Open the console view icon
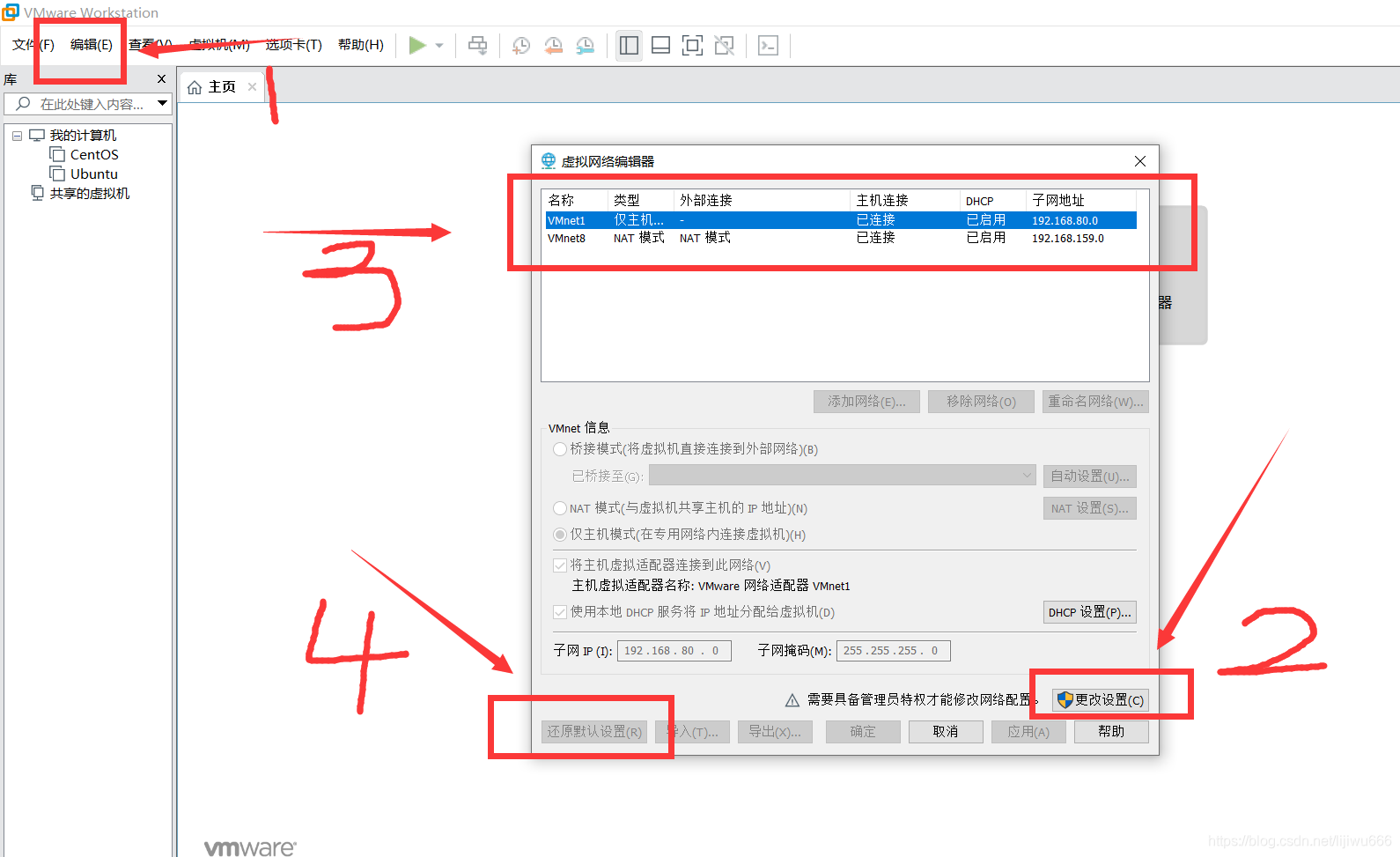 (x=768, y=45)
